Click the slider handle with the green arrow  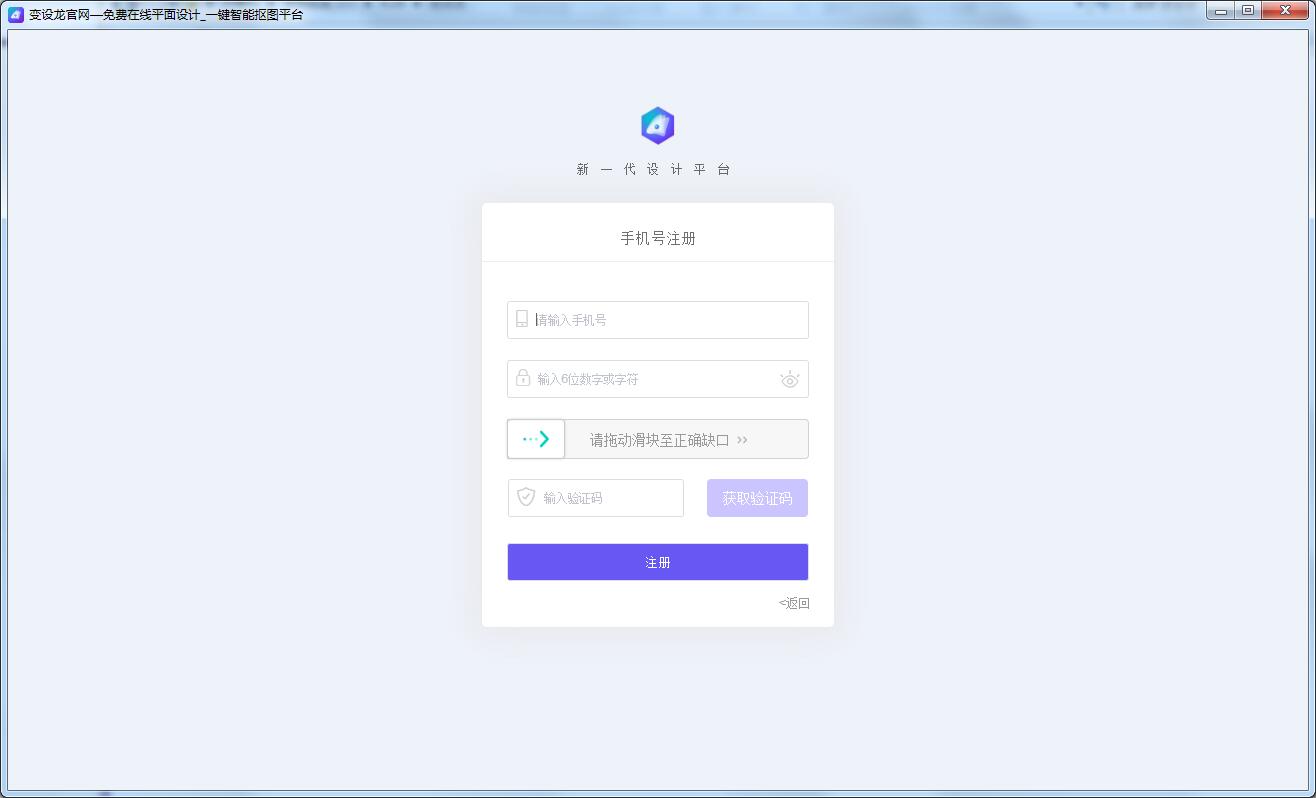click(x=536, y=439)
